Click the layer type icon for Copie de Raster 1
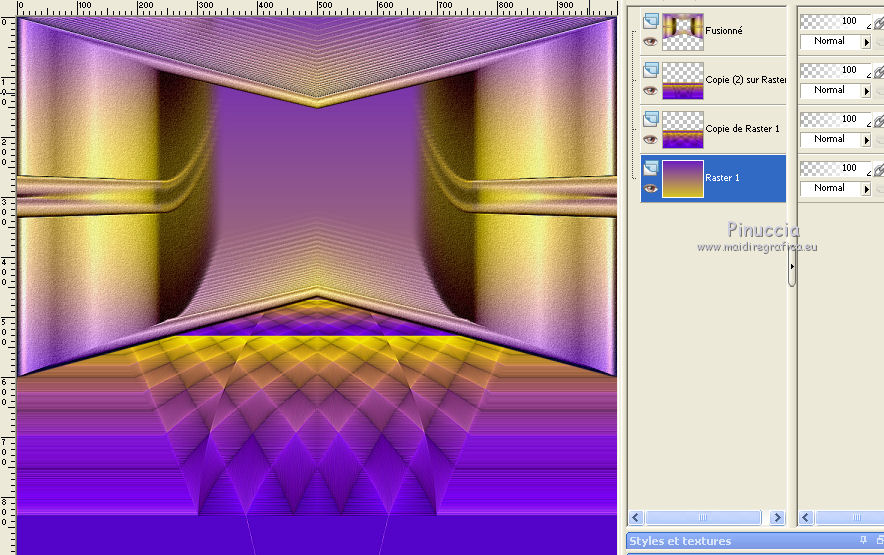 651,119
